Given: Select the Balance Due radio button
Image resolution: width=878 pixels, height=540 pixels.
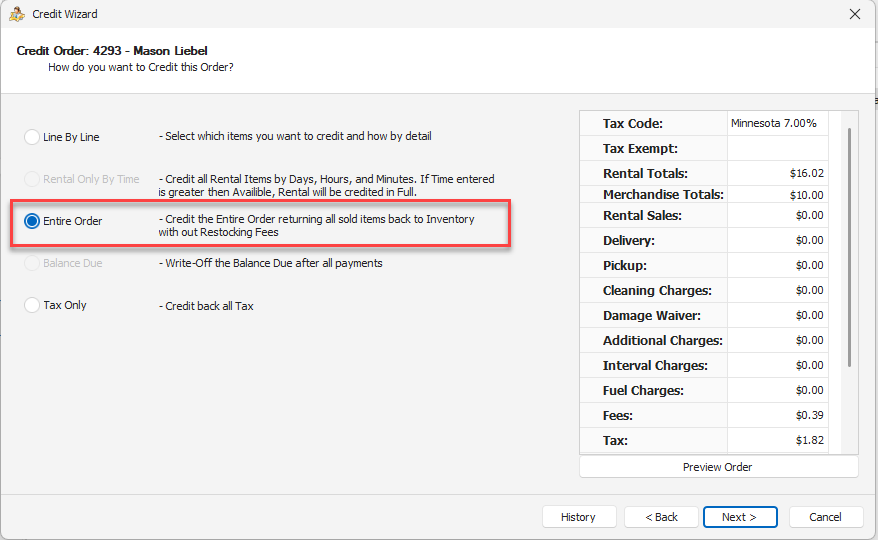Looking at the screenshot, I should pyautogui.click(x=32, y=263).
